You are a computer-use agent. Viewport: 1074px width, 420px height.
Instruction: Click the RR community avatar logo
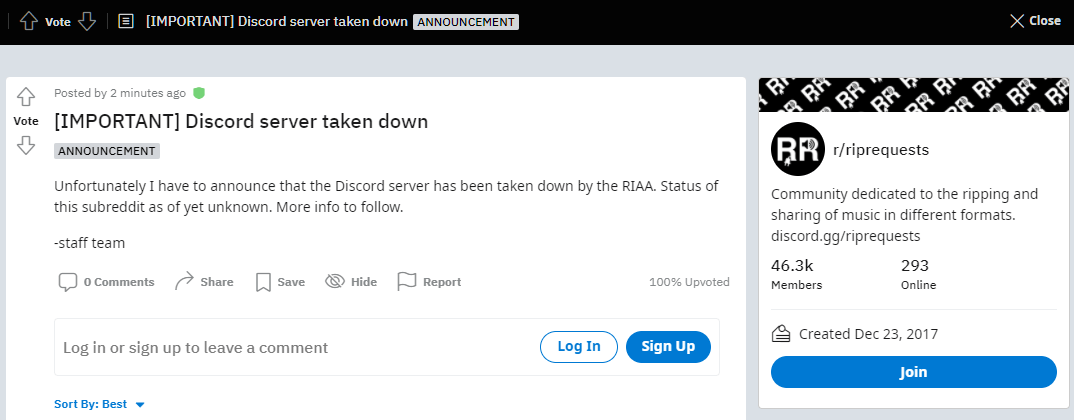pos(797,149)
